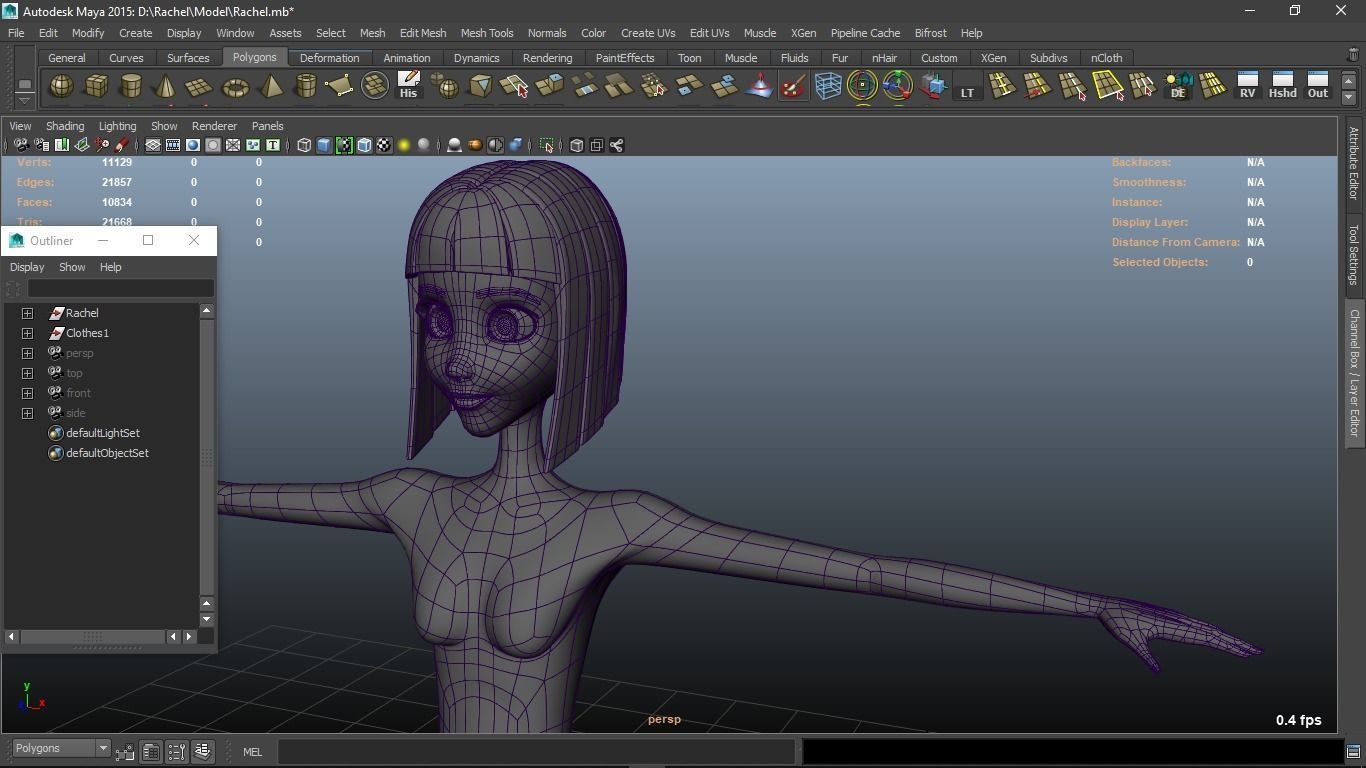Image resolution: width=1366 pixels, height=768 pixels.
Task: Create a polygon cone from the shelf
Action: click(165, 87)
